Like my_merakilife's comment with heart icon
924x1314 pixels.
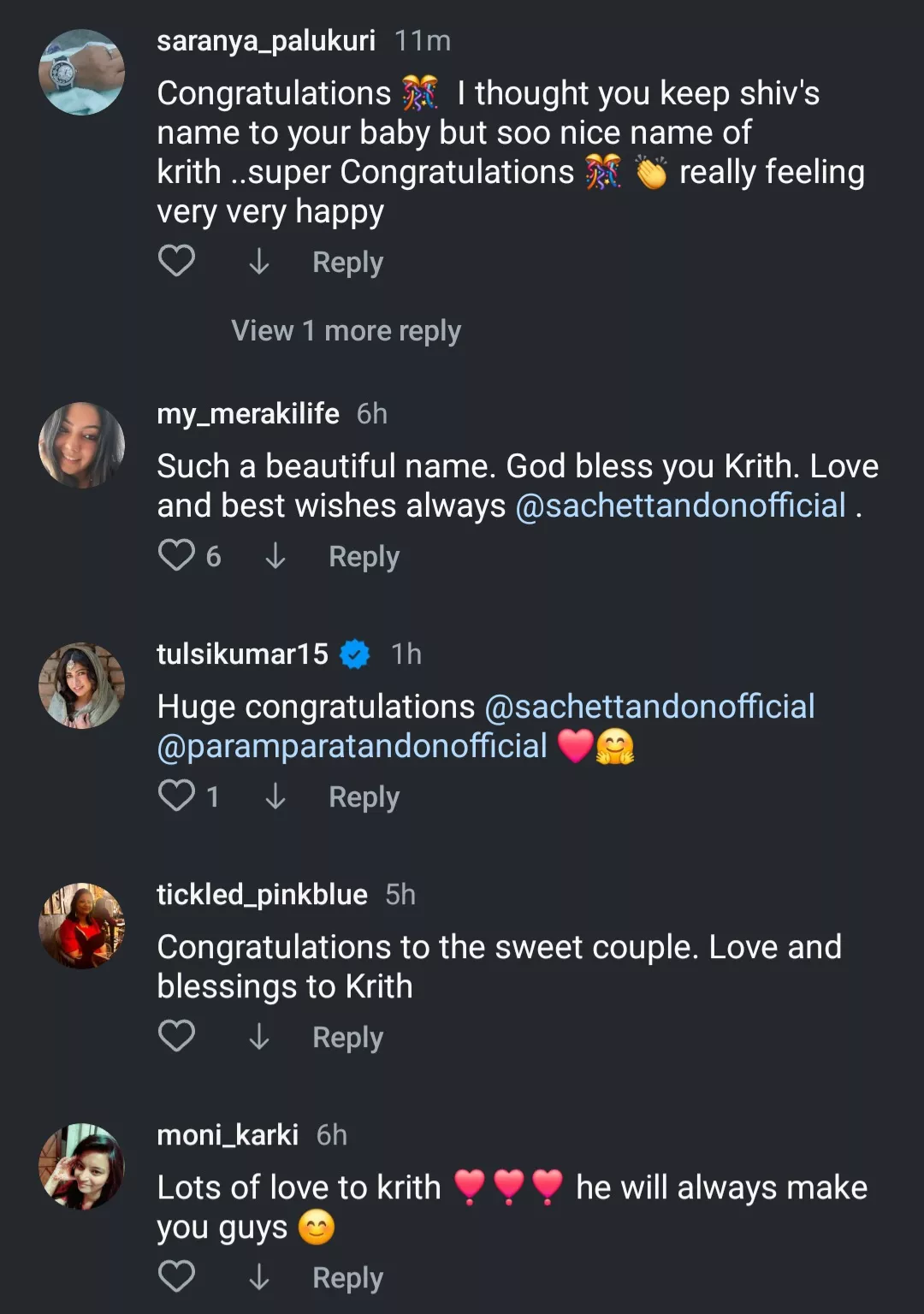(177, 555)
